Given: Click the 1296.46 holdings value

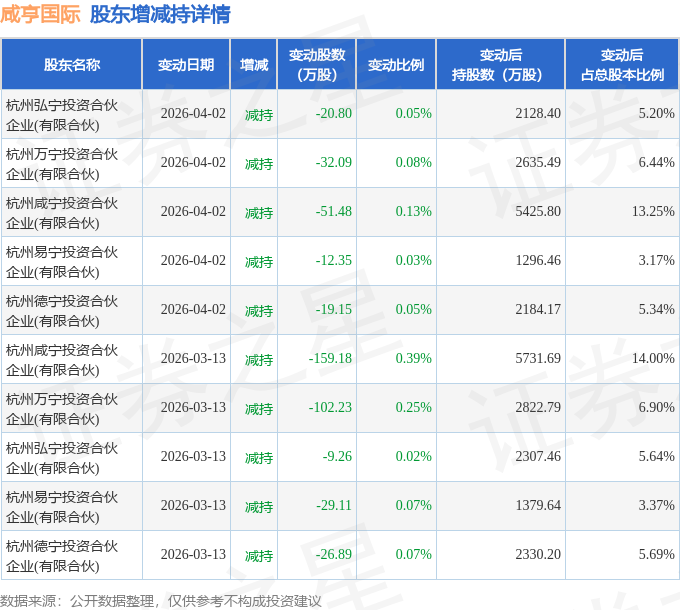Looking at the screenshot, I should coord(538,261).
